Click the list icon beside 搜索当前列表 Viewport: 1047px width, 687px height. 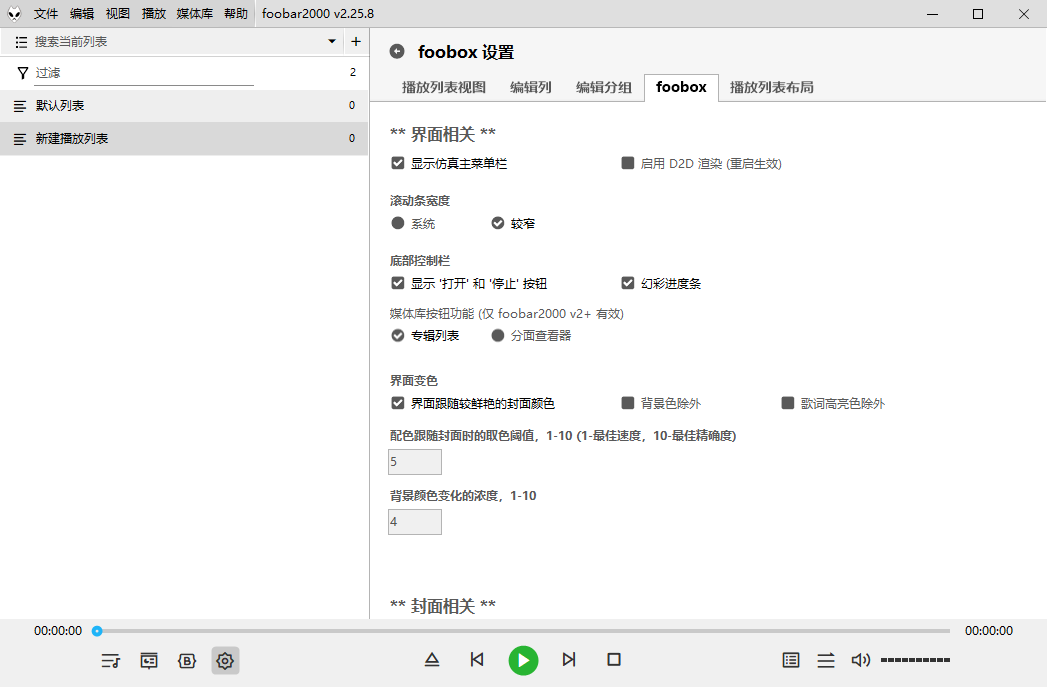(x=21, y=42)
